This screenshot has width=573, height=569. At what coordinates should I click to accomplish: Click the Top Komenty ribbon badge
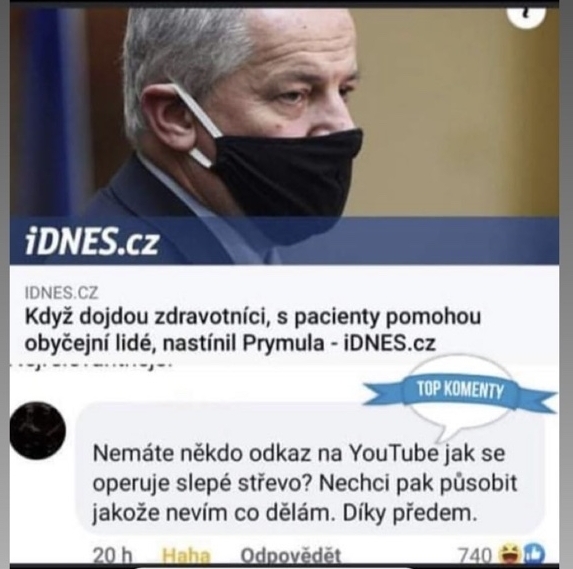(460, 391)
